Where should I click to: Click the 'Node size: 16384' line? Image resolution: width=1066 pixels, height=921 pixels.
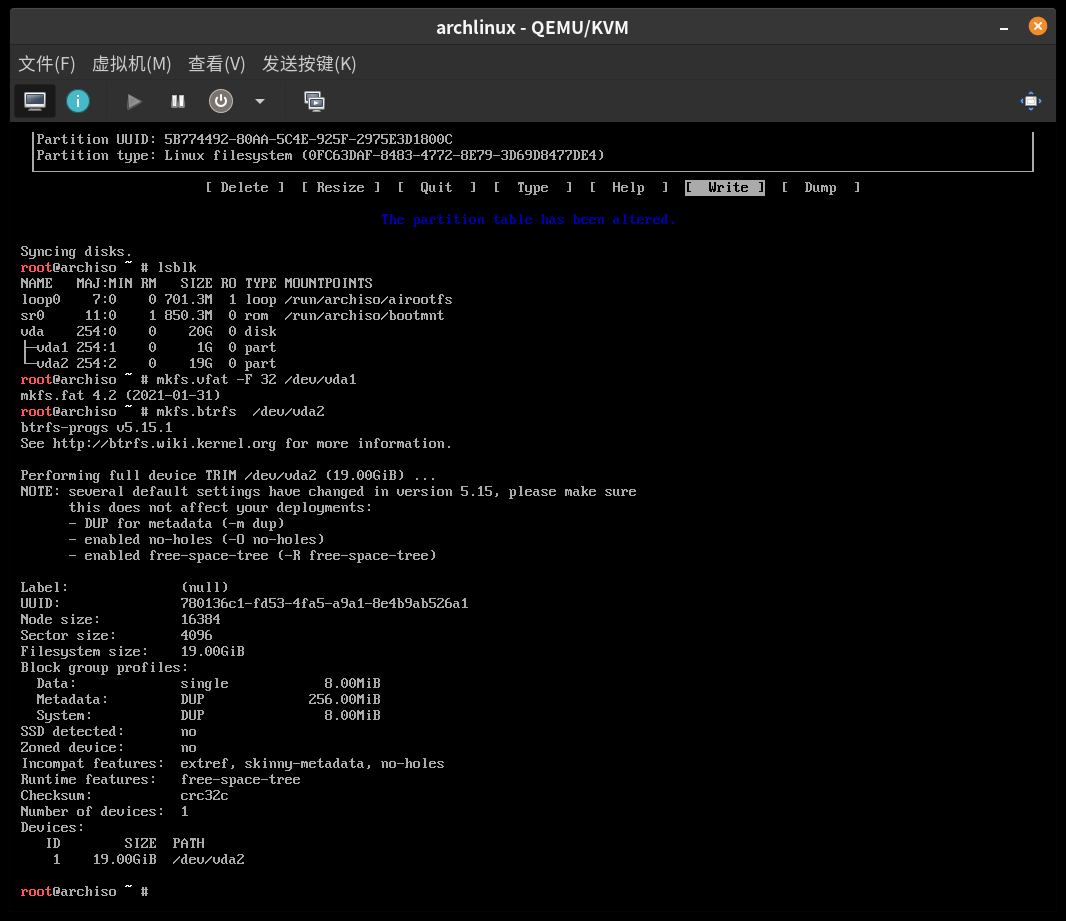point(120,619)
